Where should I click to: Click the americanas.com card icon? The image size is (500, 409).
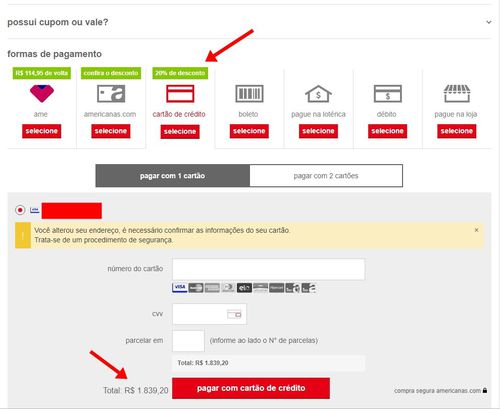[111, 94]
